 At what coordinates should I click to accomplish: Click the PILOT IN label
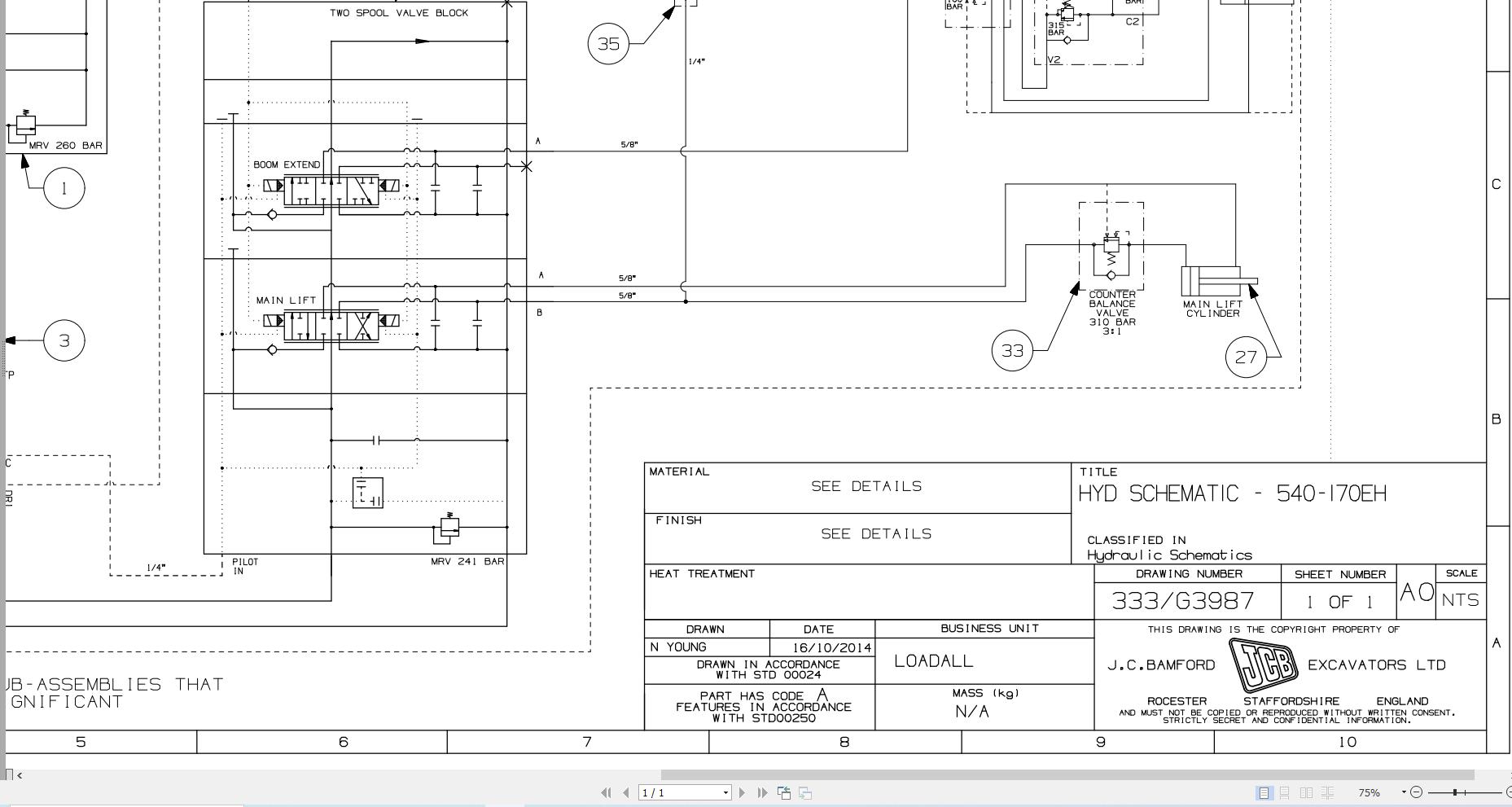[x=245, y=566]
